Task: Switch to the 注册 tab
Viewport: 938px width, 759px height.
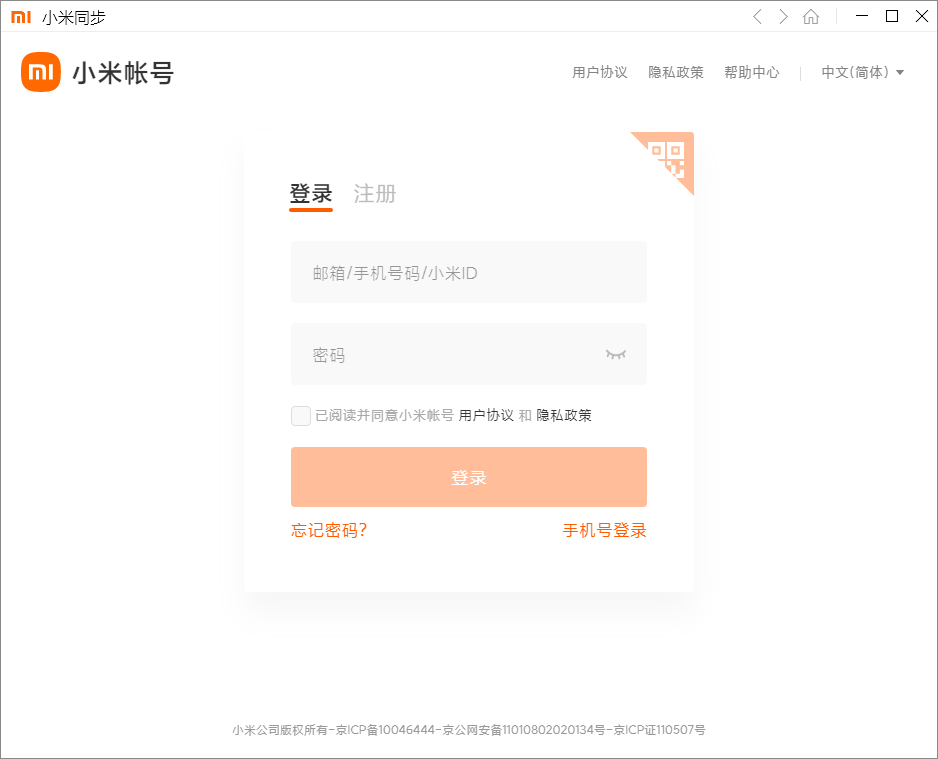Action: [x=375, y=194]
